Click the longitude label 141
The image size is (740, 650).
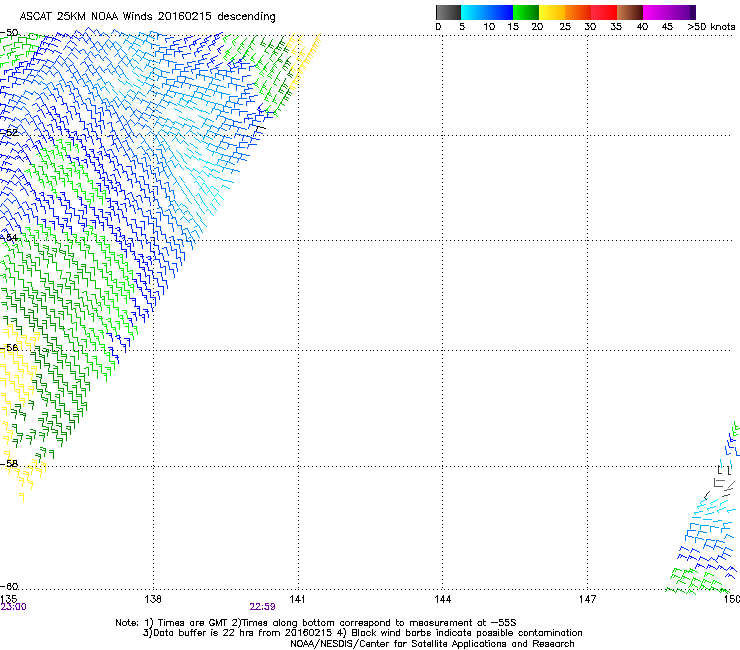pyautogui.click(x=297, y=599)
